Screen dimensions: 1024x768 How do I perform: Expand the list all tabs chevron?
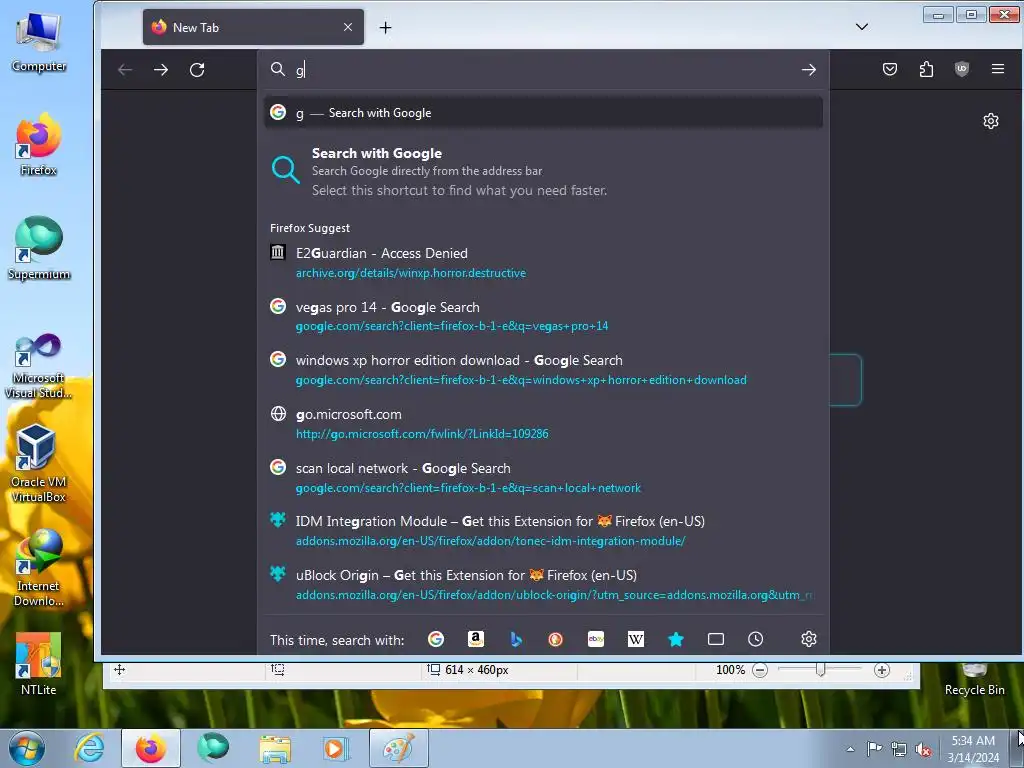862,27
